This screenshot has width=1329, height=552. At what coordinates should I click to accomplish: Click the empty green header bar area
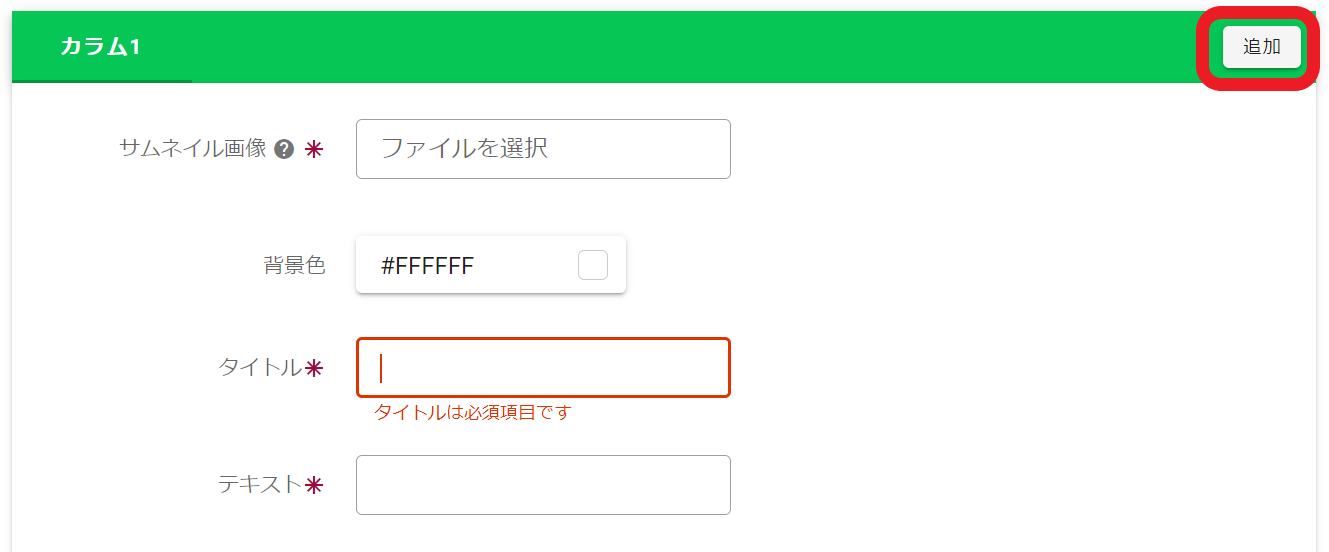(x=700, y=47)
